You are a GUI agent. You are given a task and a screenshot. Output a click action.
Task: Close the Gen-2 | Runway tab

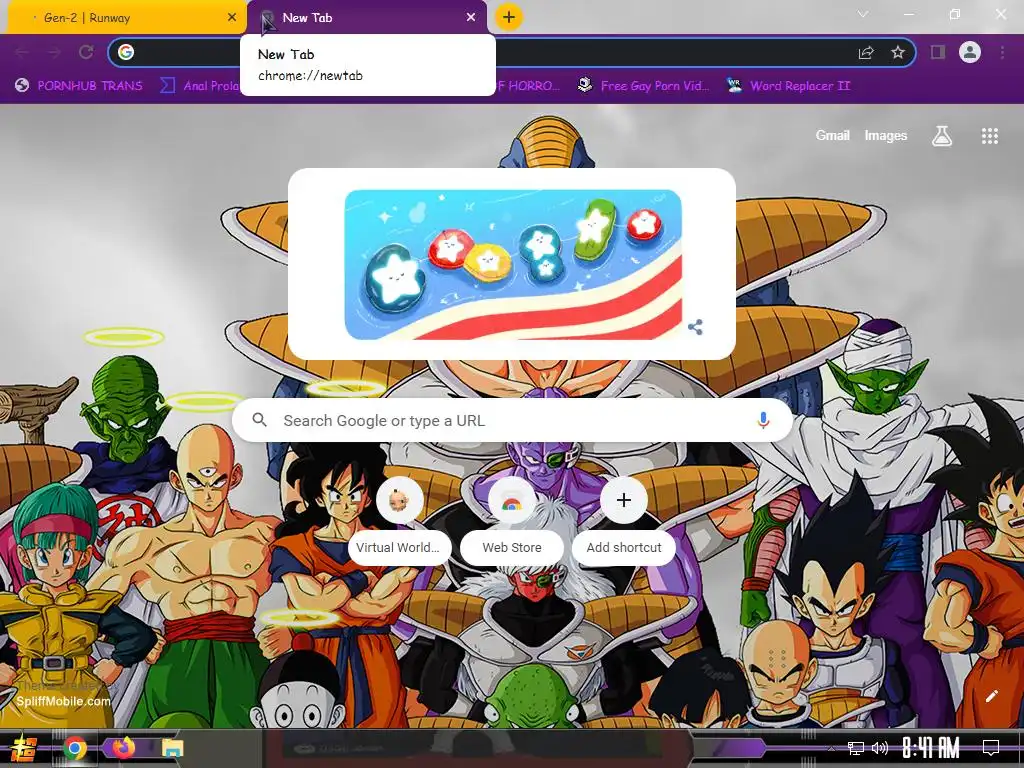(x=232, y=18)
